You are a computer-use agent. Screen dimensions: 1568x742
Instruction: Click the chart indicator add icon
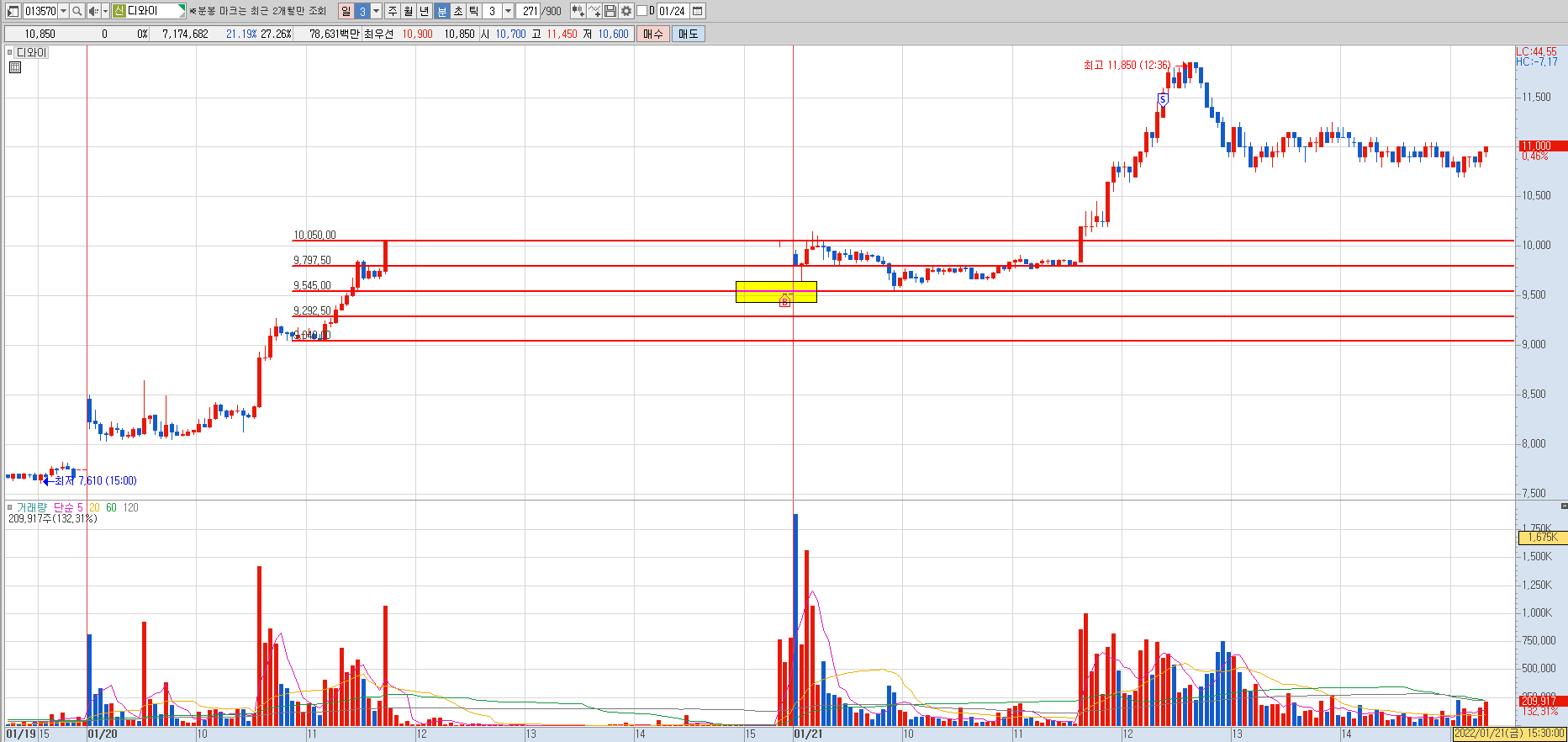click(x=578, y=11)
